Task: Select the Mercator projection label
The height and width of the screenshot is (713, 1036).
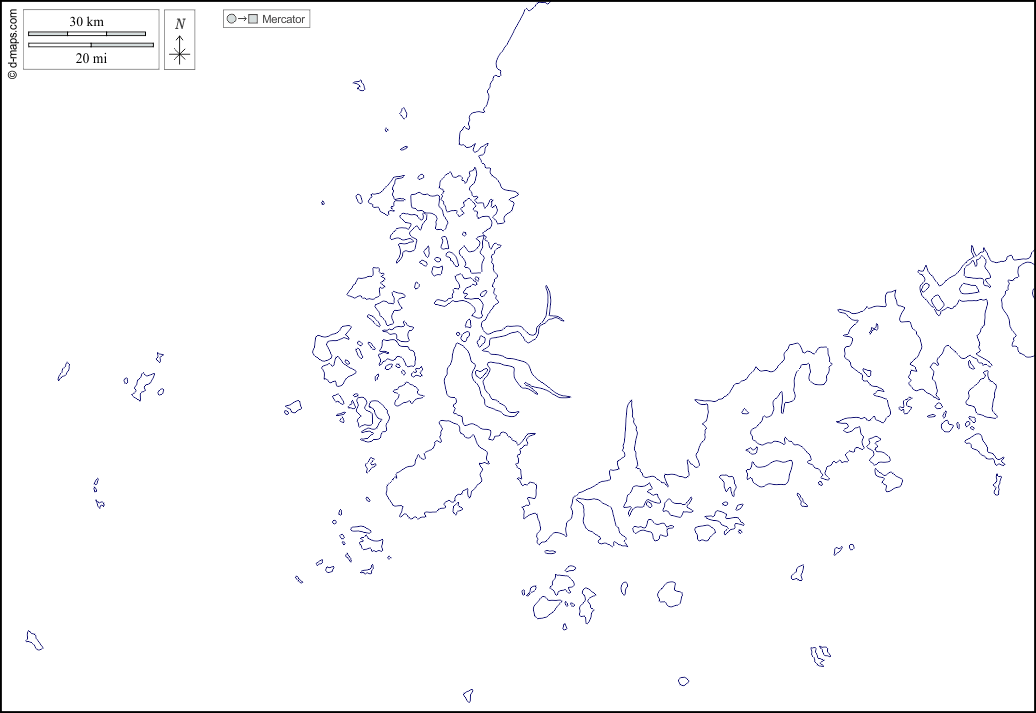Action: point(283,19)
